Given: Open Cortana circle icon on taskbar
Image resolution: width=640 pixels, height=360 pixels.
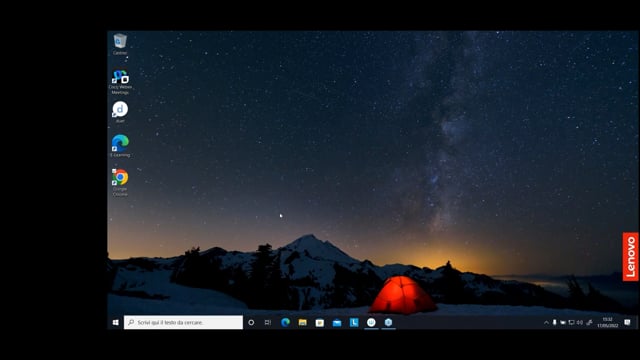Looking at the screenshot, I should click(x=251, y=322).
